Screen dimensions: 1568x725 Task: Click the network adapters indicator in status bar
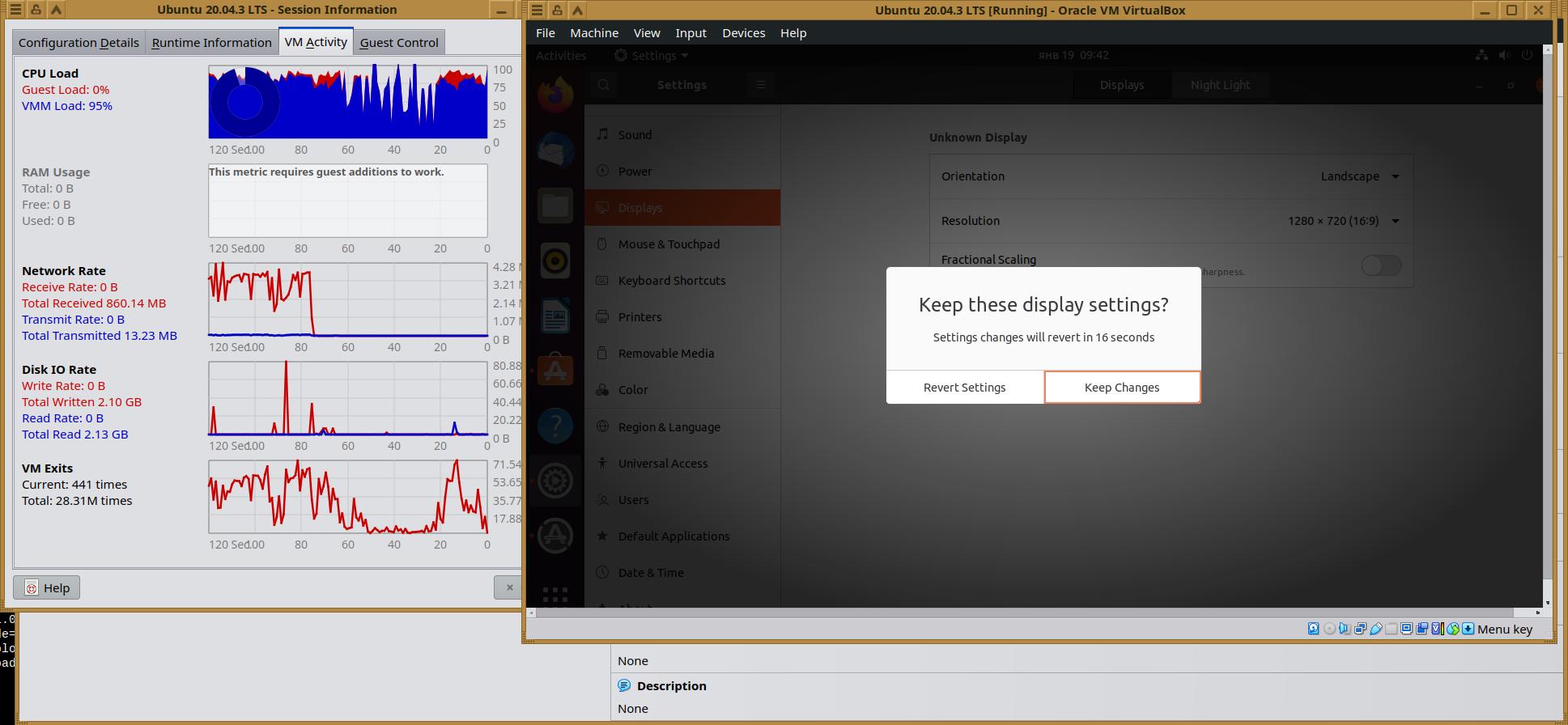click(x=1360, y=629)
